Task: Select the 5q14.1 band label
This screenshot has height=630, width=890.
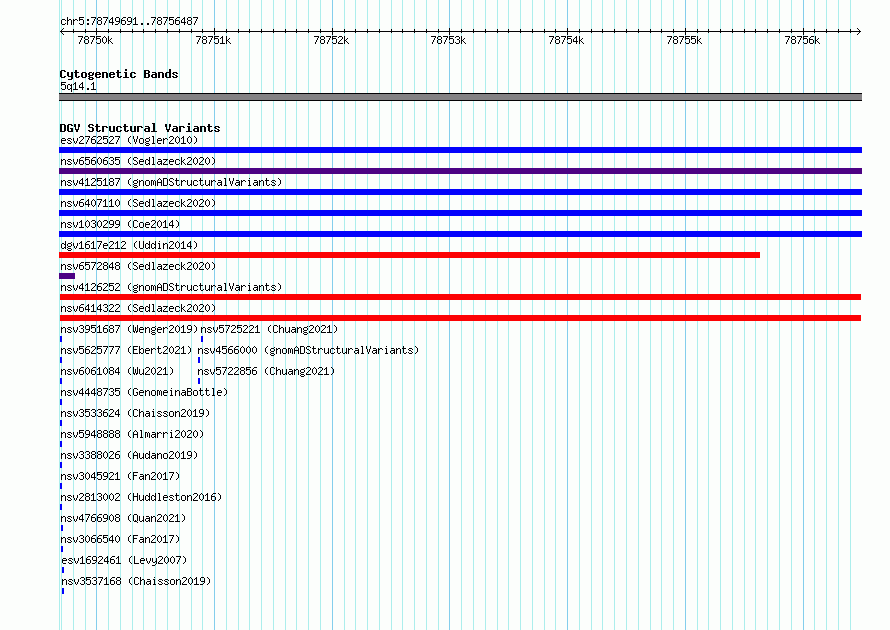Action: 78,86
